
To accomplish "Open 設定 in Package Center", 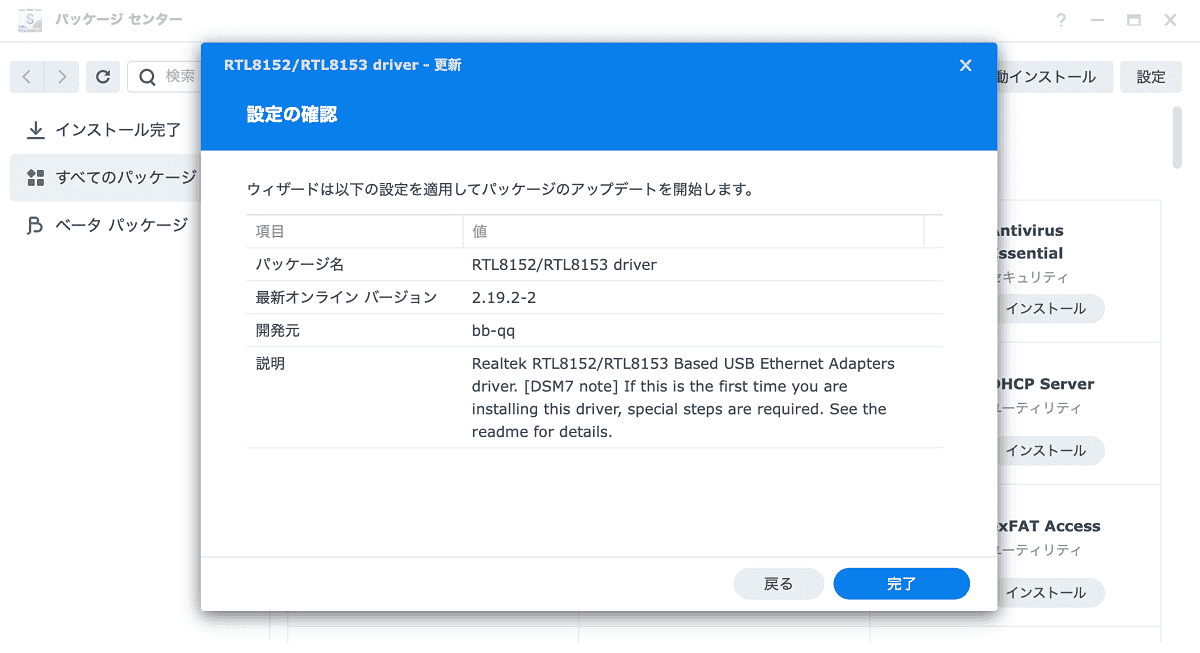I will tap(1151, 76).
